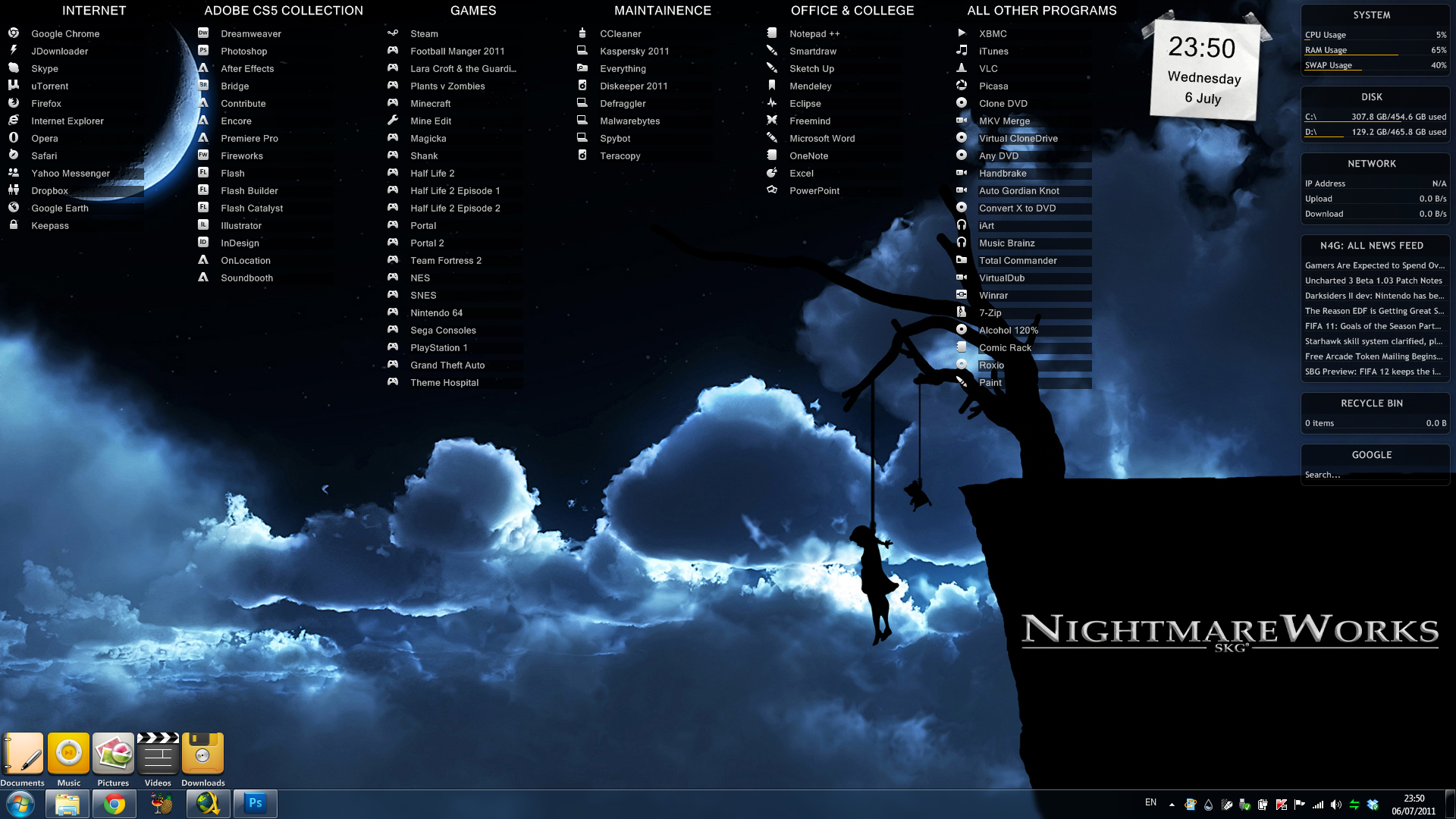The image size is (1456, 819).
Task: Click the Firefox icon in Internet list
Action: [14, 103]
